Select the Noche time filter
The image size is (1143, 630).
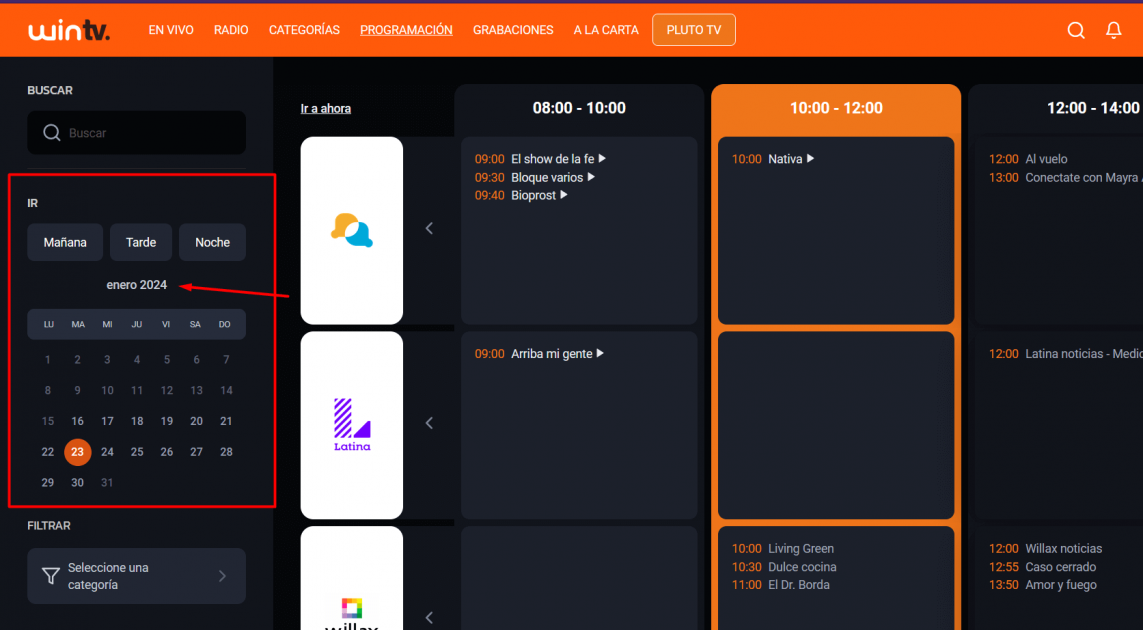coord(212,242)
